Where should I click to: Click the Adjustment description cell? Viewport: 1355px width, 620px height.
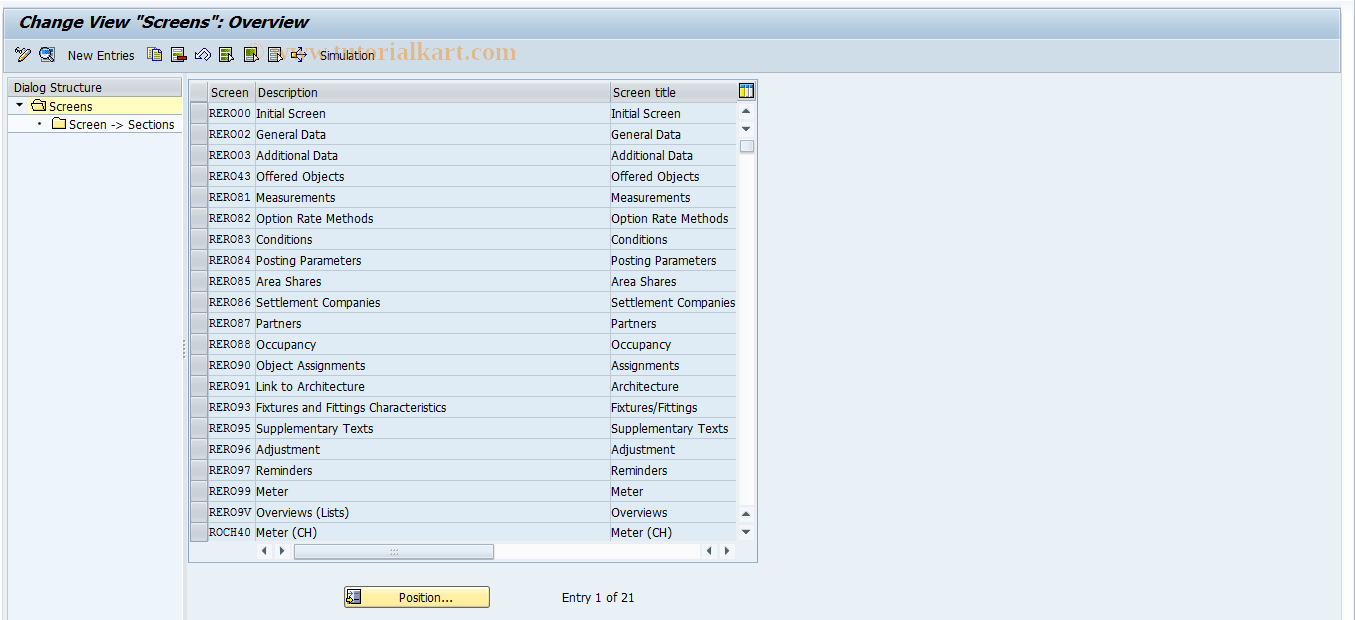(x=432, y=449)
